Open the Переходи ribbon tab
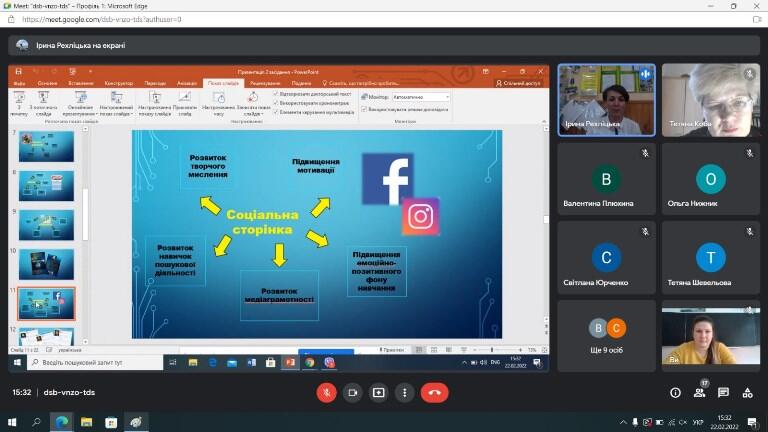Screen dimensions: 768x432 tap(155, 83)
